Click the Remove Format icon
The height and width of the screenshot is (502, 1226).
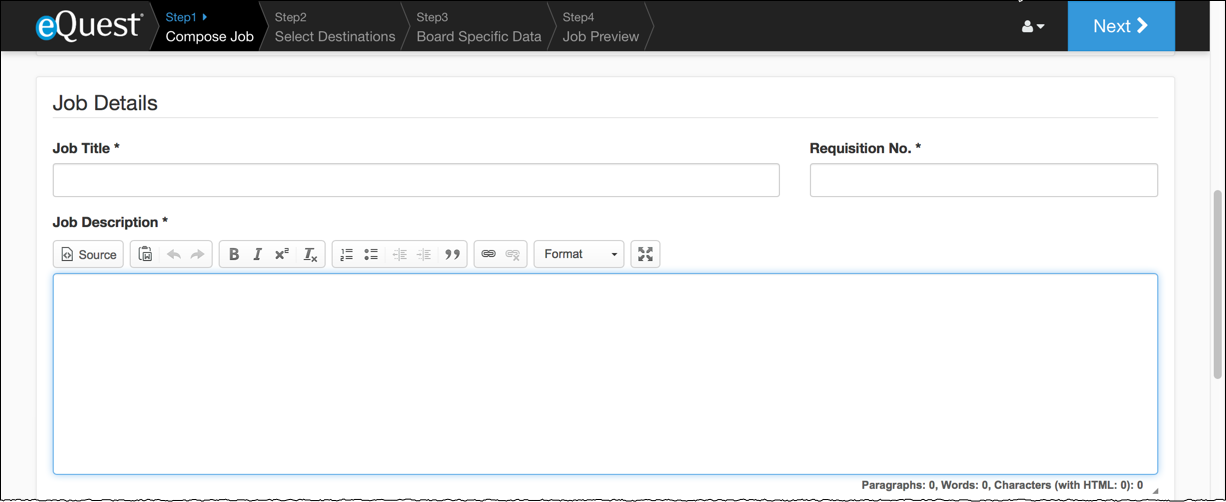click(x=310, y=255)
